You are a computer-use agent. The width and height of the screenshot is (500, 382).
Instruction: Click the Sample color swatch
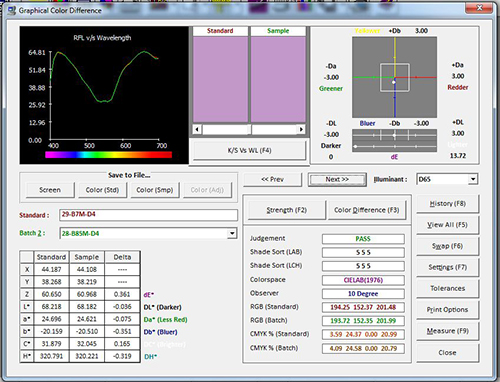pos(278,79)
